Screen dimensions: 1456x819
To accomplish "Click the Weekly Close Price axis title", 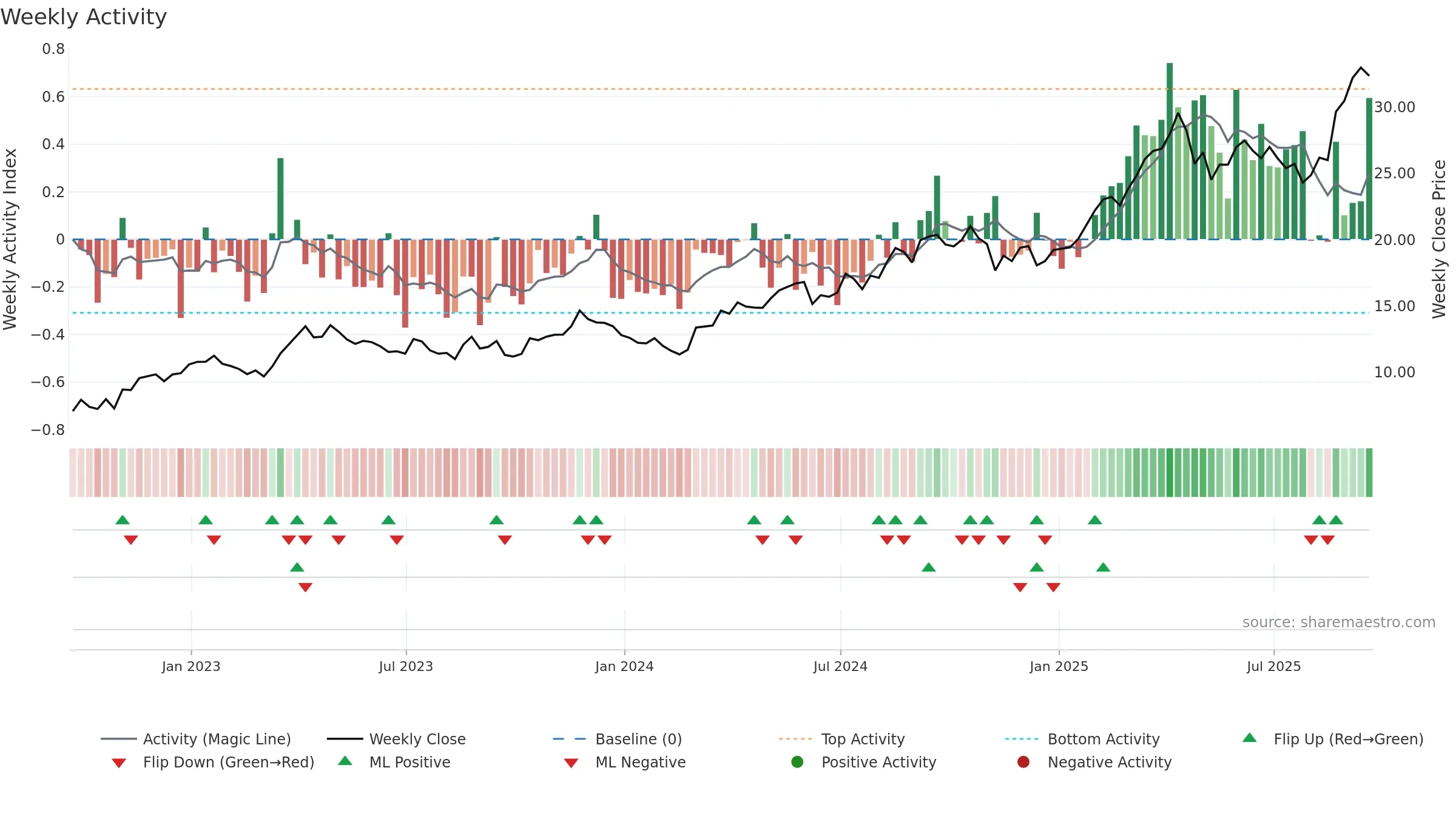I will [1439, 239].
